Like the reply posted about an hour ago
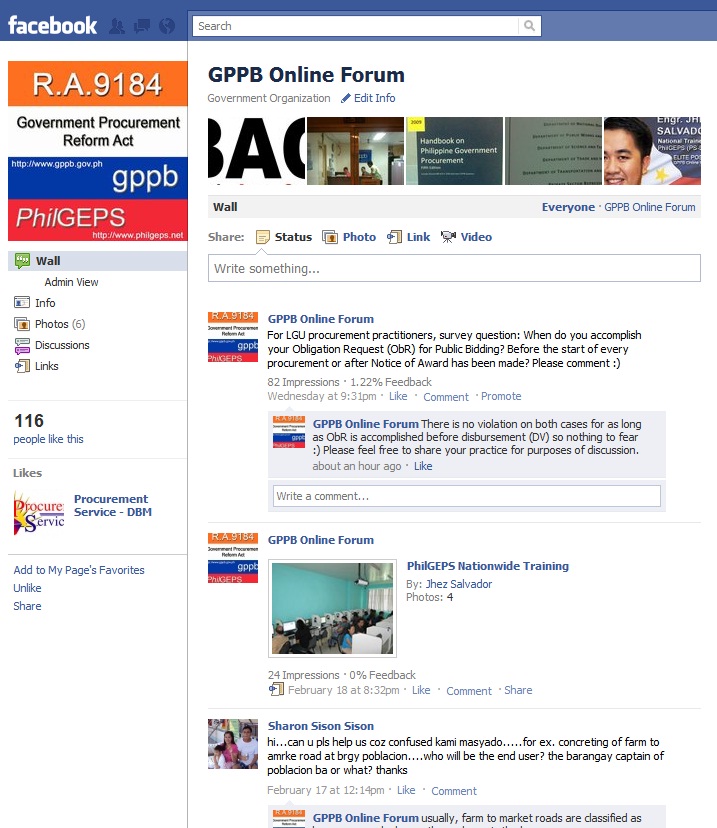The image size is (717, 828). click(423, 466)
